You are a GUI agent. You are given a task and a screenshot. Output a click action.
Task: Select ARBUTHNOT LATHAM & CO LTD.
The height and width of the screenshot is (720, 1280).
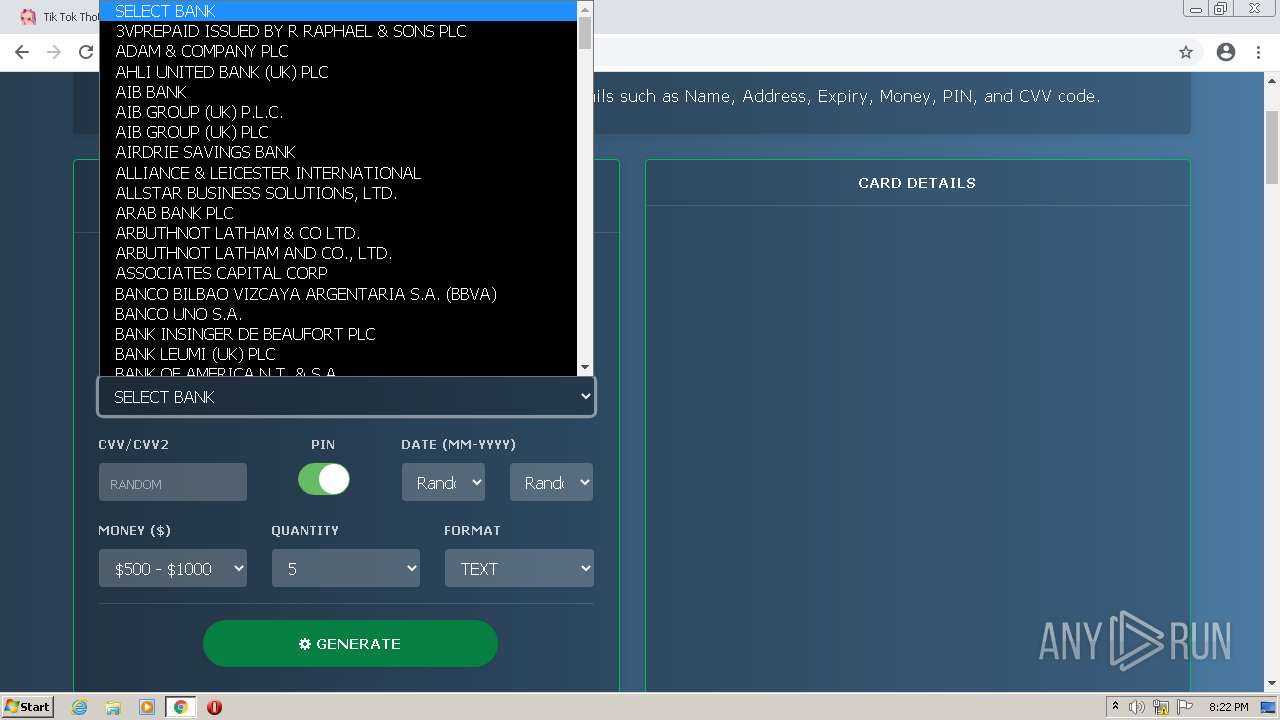tap(338, 233)
